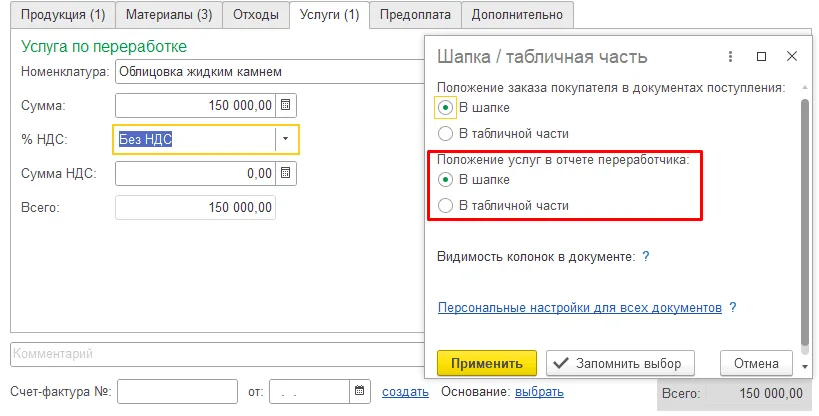This screenshot has width=819, height=416.
Task: Open calendar picker for invoice date
Action: pos(359,391)
